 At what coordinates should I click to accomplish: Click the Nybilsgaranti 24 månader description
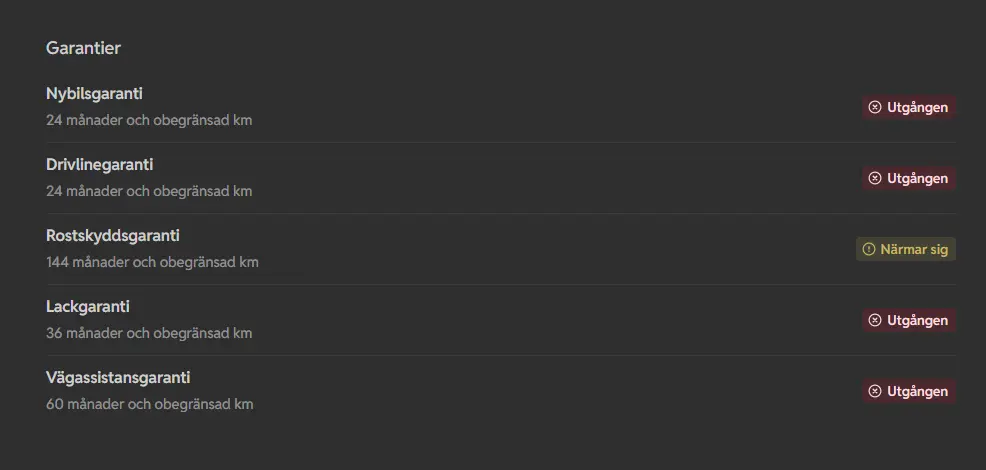point(149,120)
